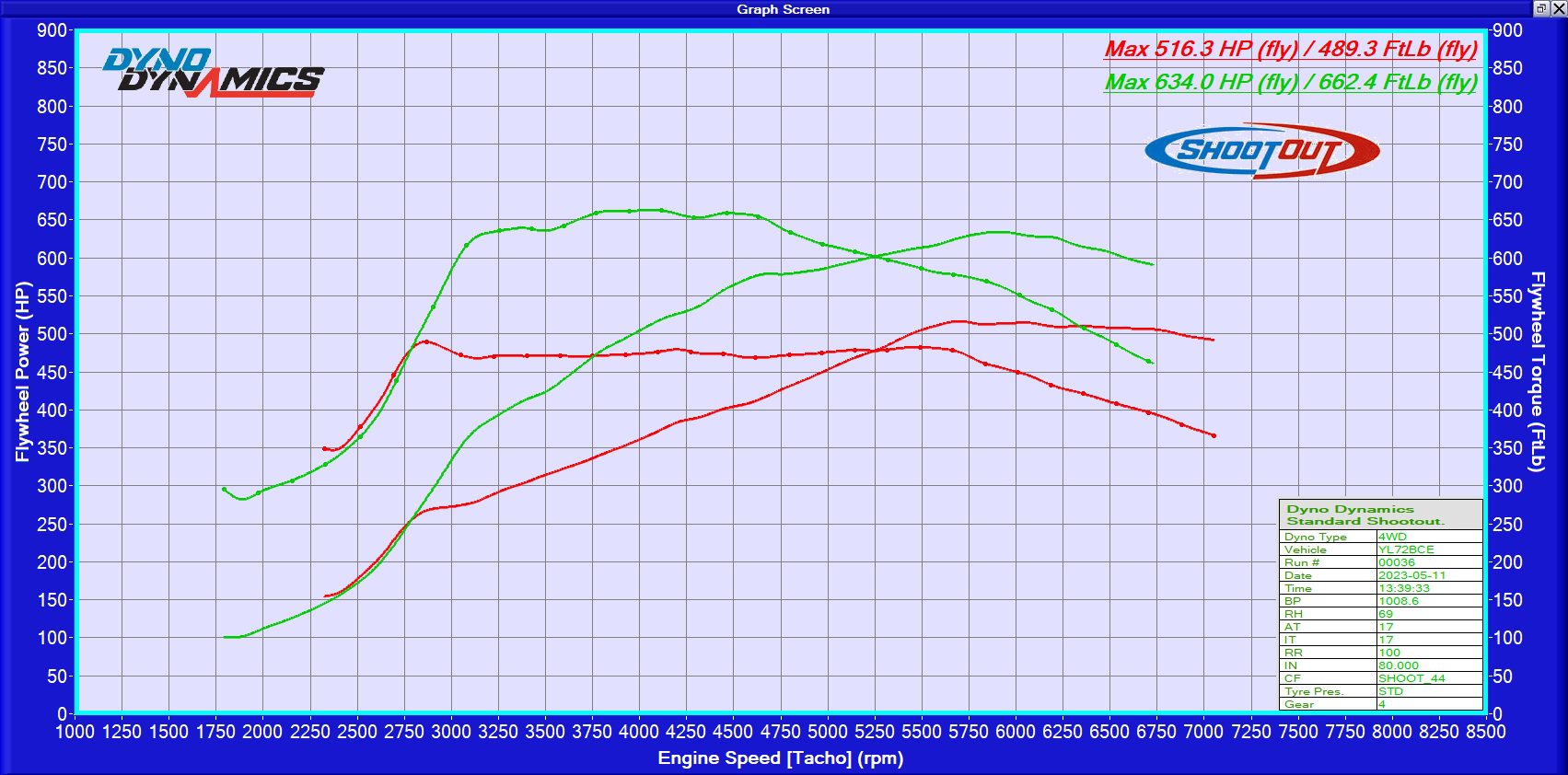Select the Dyno Type 4WD cell

click(1392, 537)
